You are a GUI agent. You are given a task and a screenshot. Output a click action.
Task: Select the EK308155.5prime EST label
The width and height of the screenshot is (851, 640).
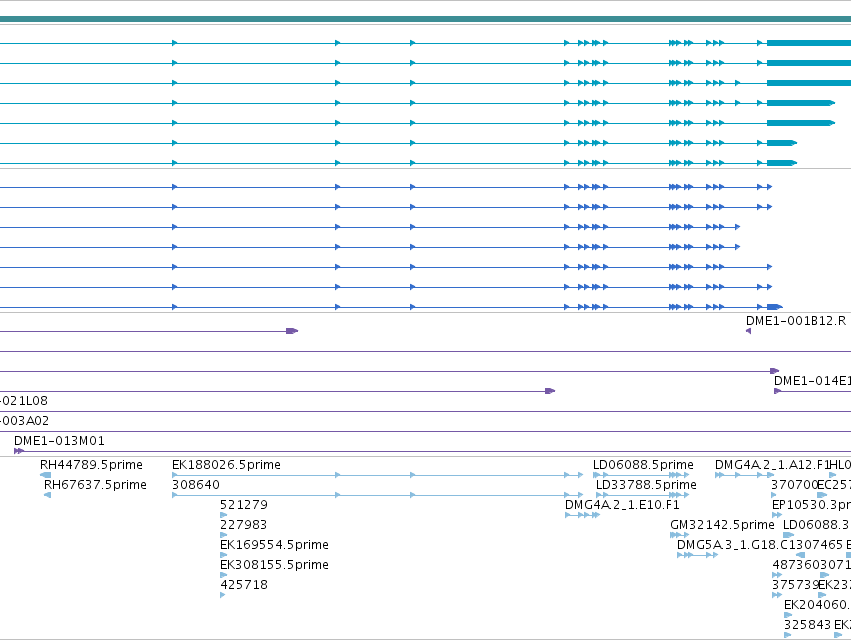coord(274,565)
